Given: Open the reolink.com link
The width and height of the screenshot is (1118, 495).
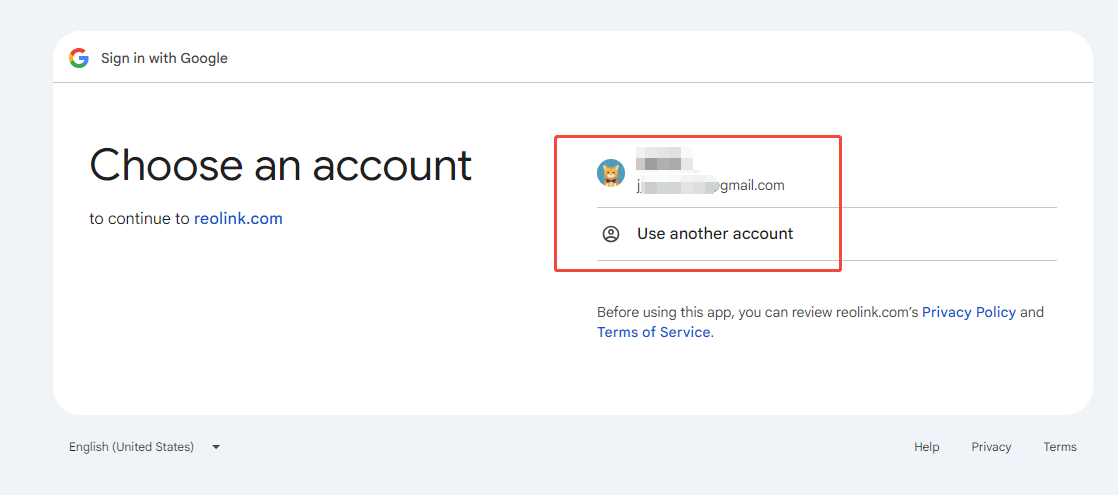Looking at the screenshot, I should pos(238,219).
